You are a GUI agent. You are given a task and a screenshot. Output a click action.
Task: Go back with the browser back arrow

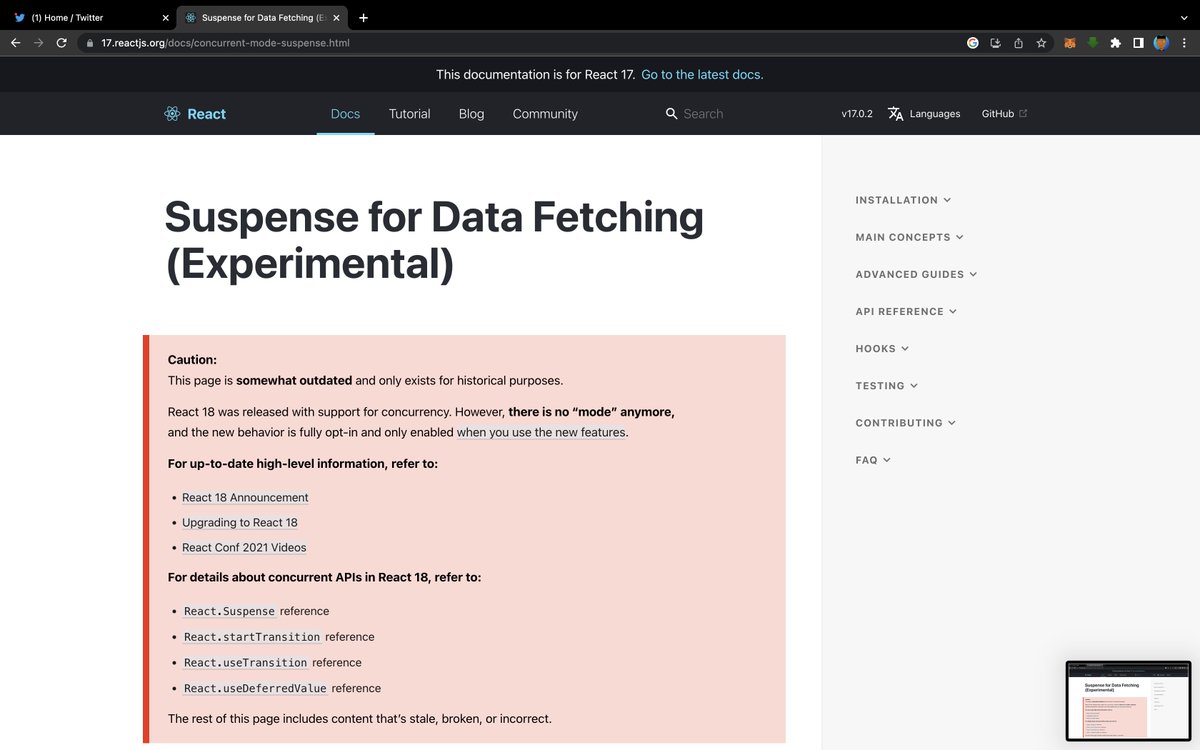click(15, 43)
